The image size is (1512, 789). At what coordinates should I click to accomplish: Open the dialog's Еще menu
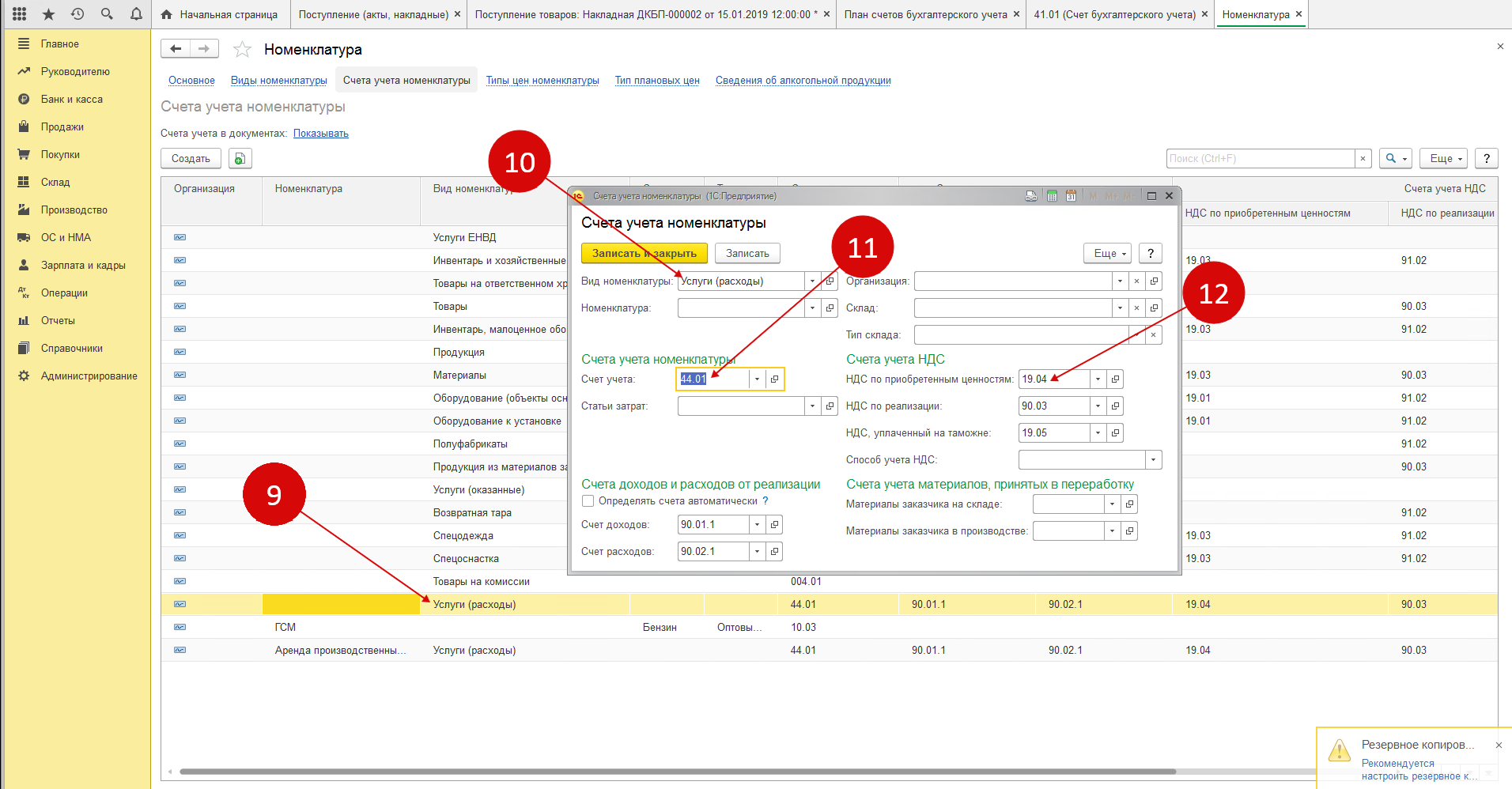point(1108,254)
